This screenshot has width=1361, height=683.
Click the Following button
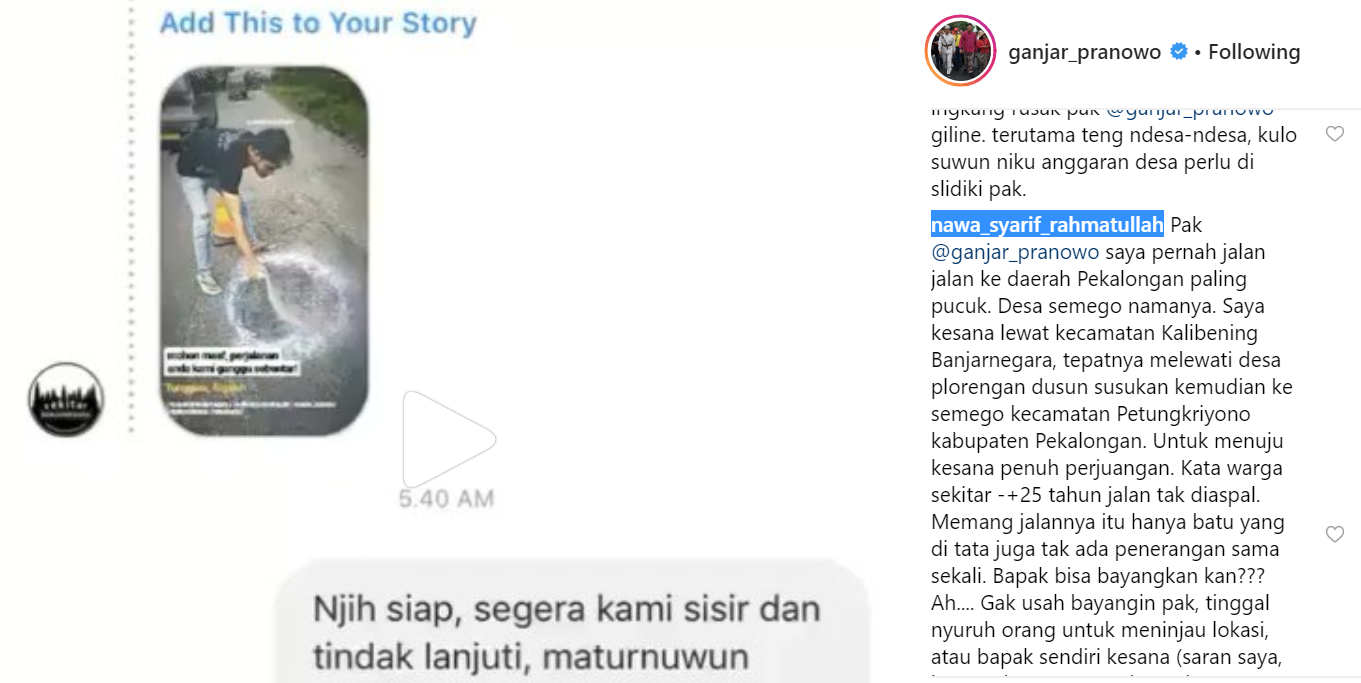click(x=1254, y=52)
